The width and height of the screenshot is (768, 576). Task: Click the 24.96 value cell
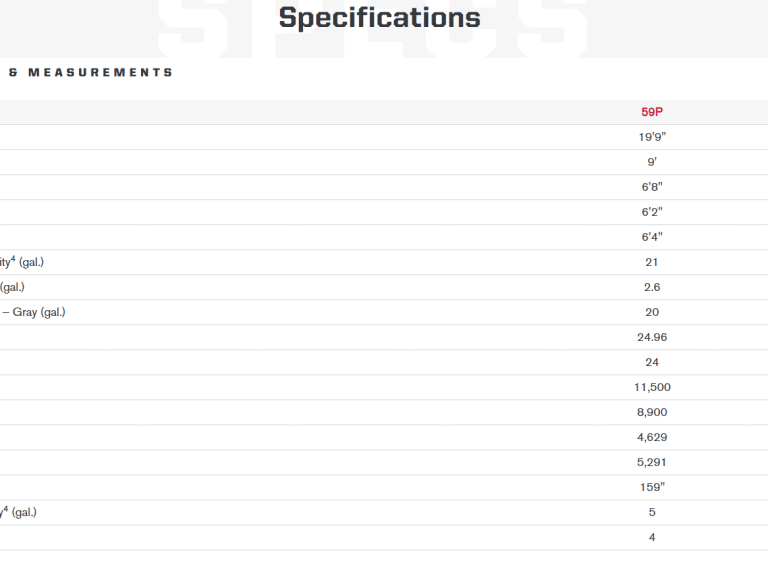(652, 337)
